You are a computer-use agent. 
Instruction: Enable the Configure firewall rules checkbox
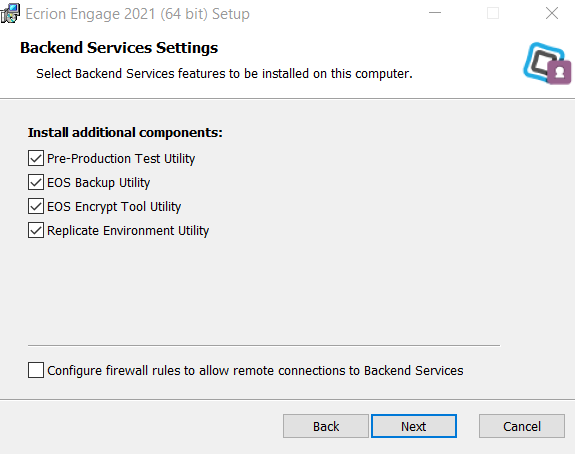point(36,370)
